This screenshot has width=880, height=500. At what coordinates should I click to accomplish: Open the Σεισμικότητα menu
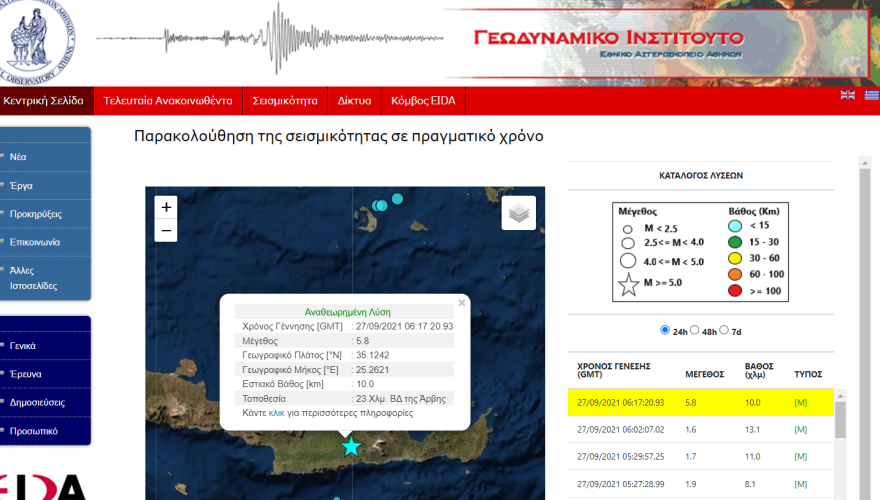(x=285, y=101)
